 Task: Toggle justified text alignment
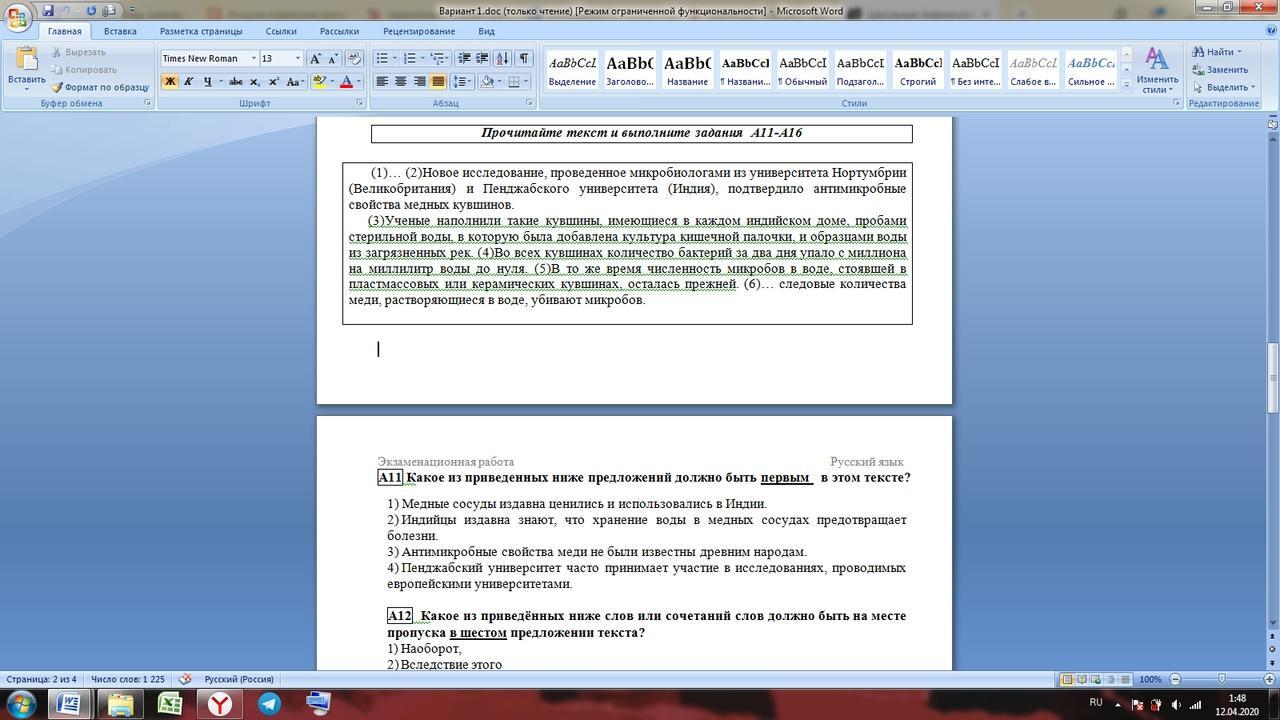(438, 82)
